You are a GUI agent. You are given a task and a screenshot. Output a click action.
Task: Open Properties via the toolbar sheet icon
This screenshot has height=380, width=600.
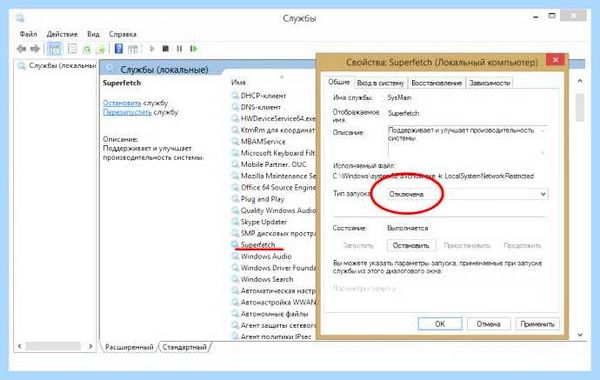click(72, 49)
